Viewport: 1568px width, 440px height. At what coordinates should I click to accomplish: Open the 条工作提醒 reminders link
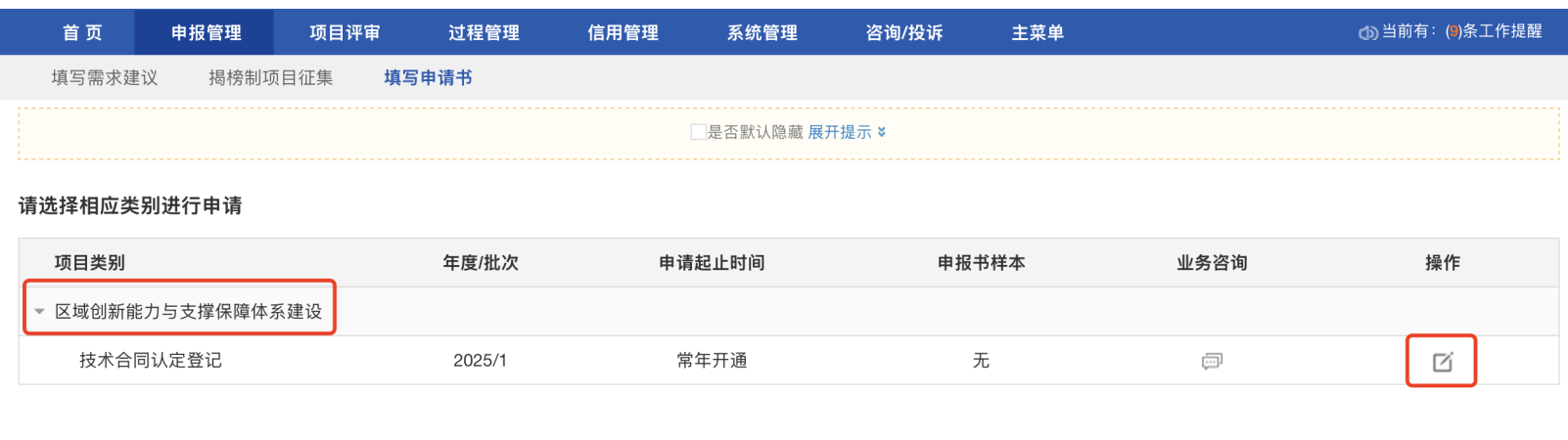[1499, 32]
